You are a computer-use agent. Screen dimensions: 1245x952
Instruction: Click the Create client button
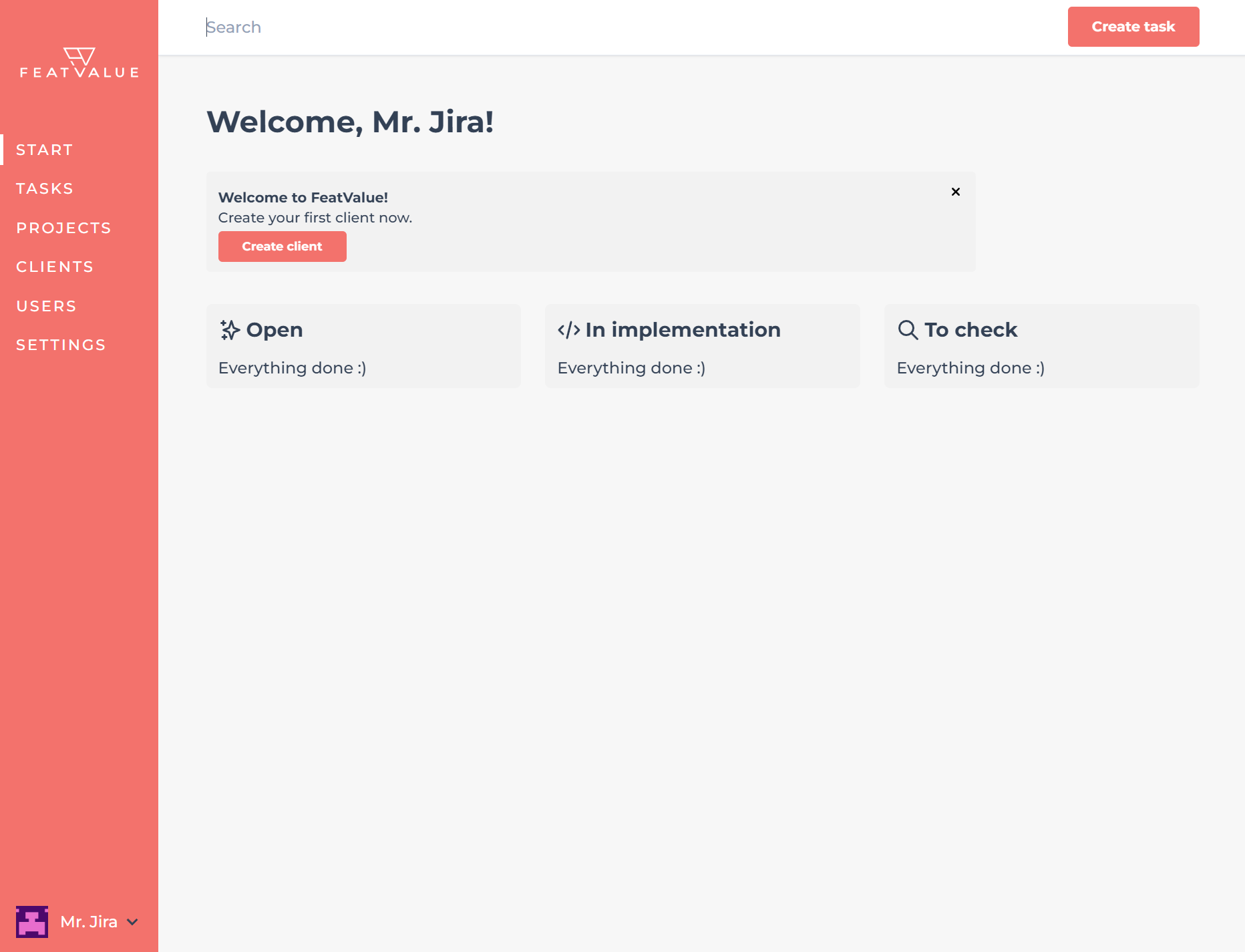click(x=282, y=247)
